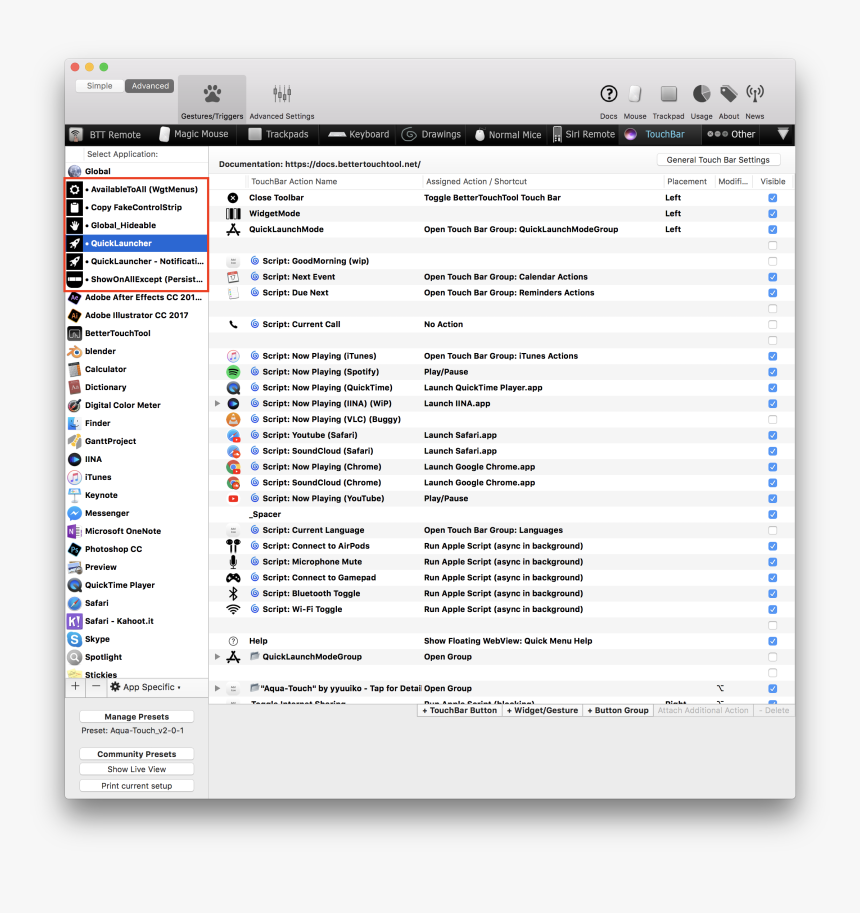Switch to the Other tab
This screenshot has width=860, height=913.
[x=731, y=135]
